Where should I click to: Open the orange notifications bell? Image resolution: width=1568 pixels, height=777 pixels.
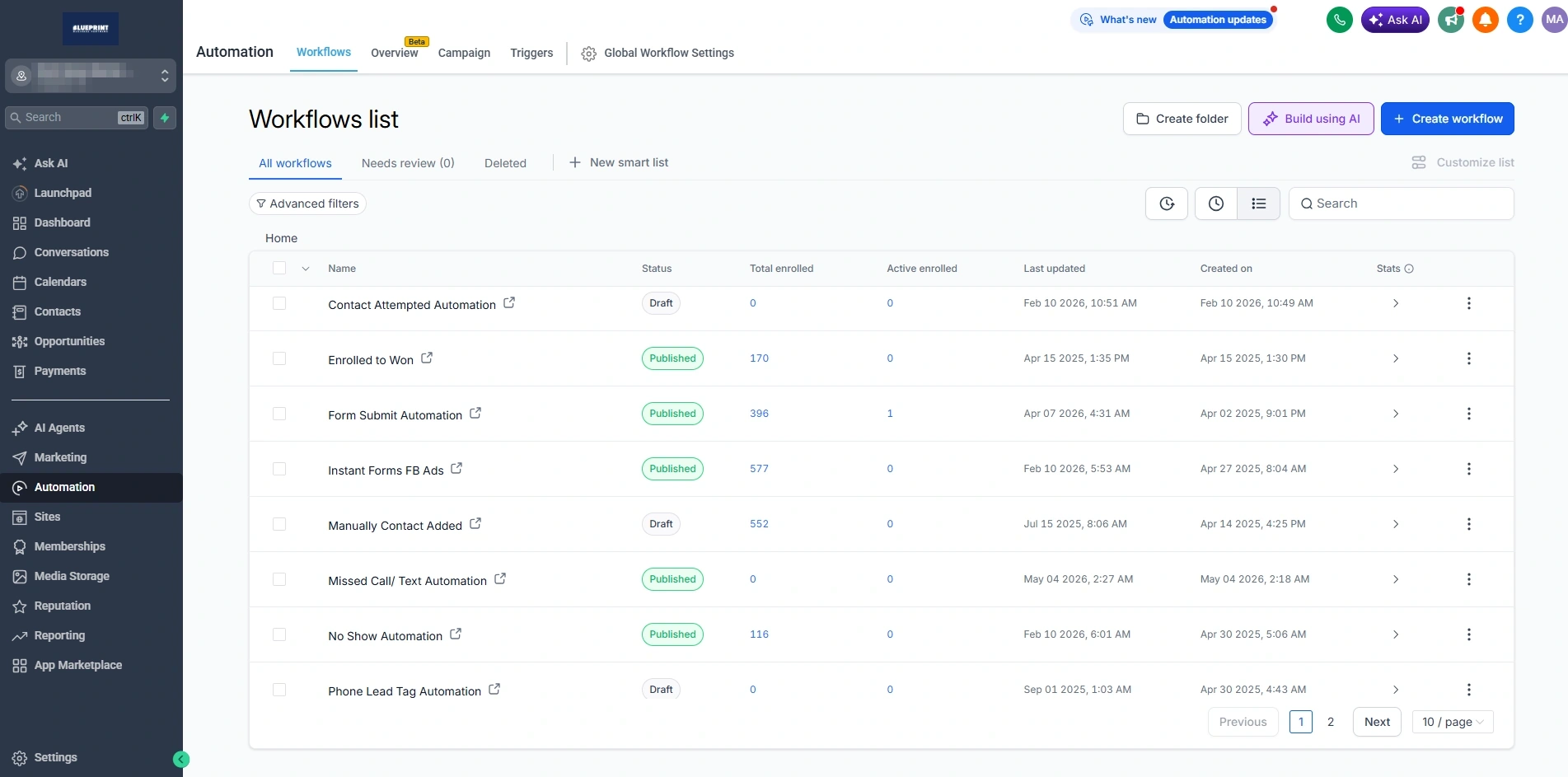click(x=1485, y=20)
